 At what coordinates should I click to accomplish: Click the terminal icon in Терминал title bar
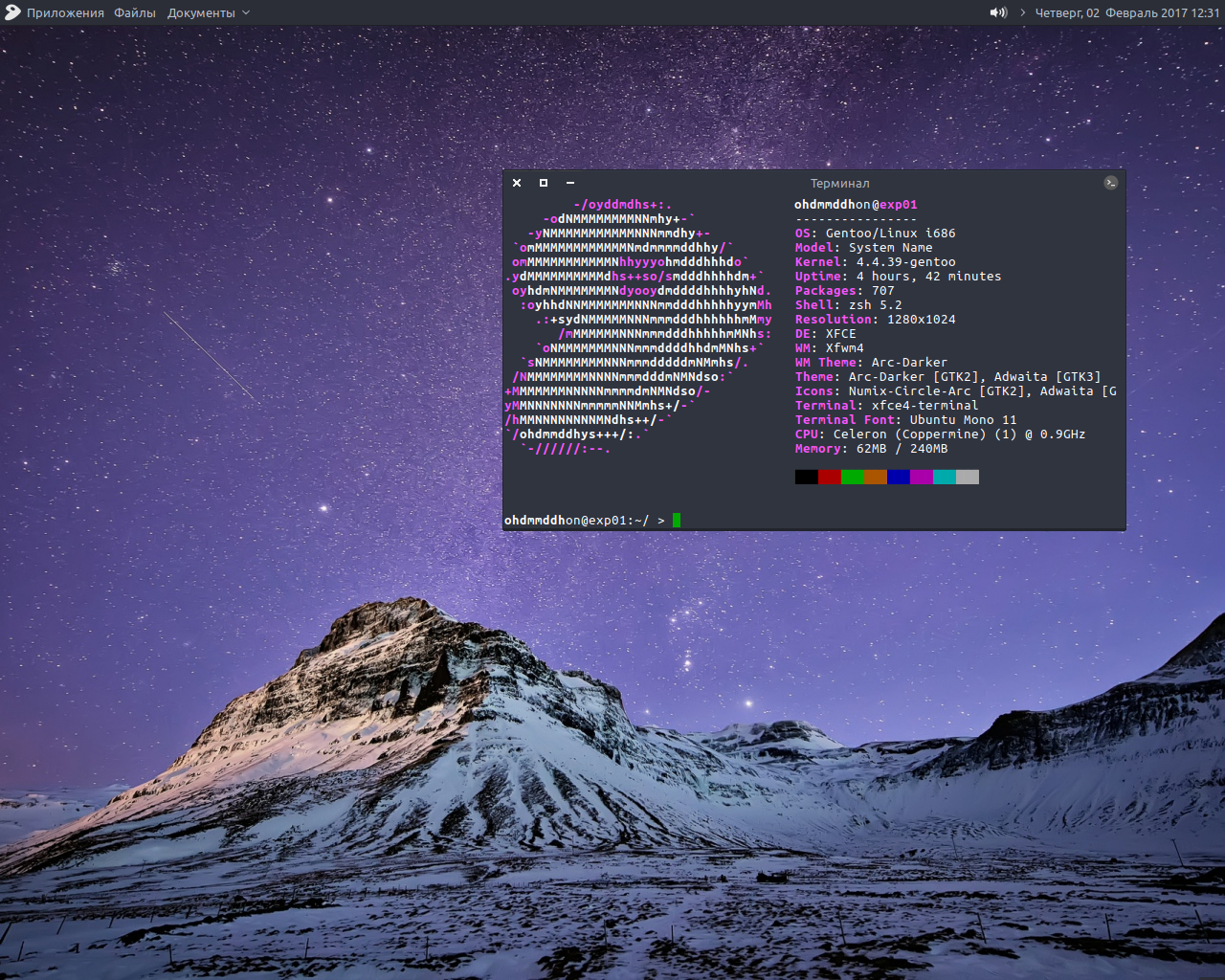1110,183
